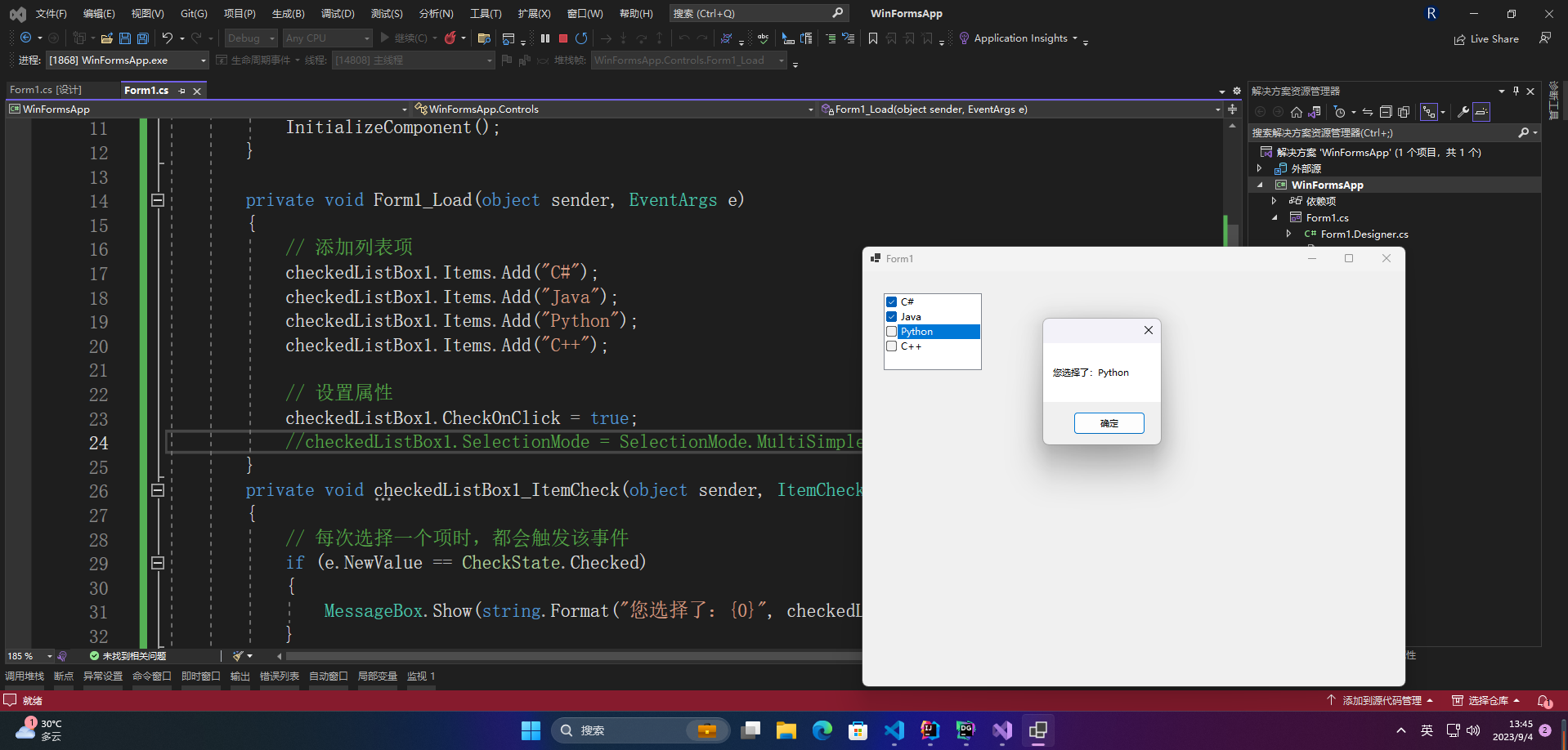Click the Undo arrow icon

[167, 38]
